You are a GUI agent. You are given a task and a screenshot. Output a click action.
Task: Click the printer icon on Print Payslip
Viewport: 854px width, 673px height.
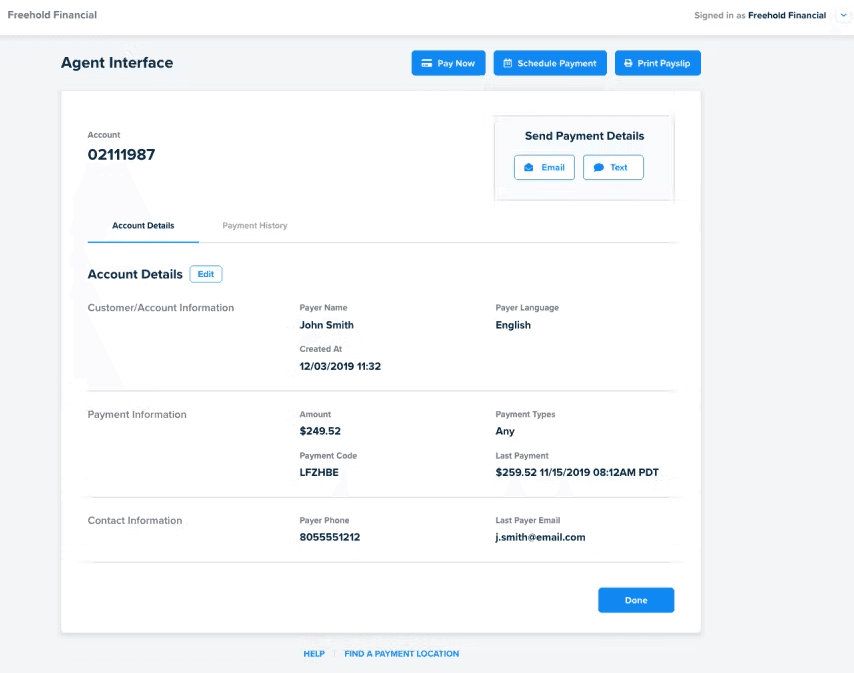(x=628, y=63)
